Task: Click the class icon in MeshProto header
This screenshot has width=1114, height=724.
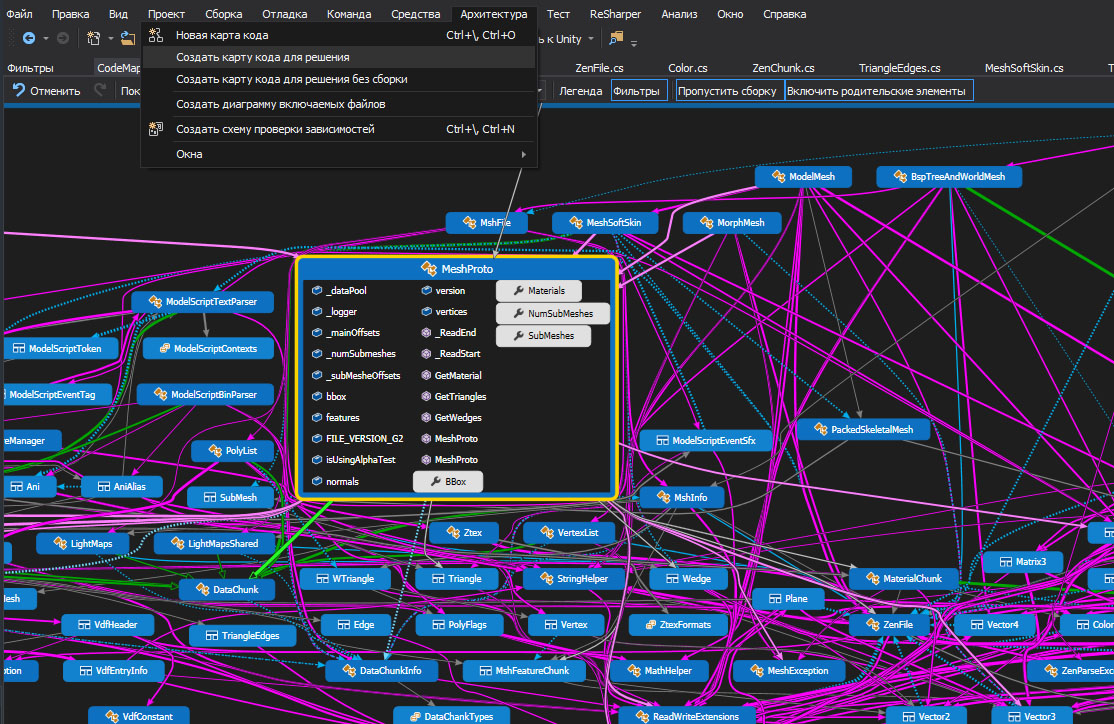Action: (429, 269)
